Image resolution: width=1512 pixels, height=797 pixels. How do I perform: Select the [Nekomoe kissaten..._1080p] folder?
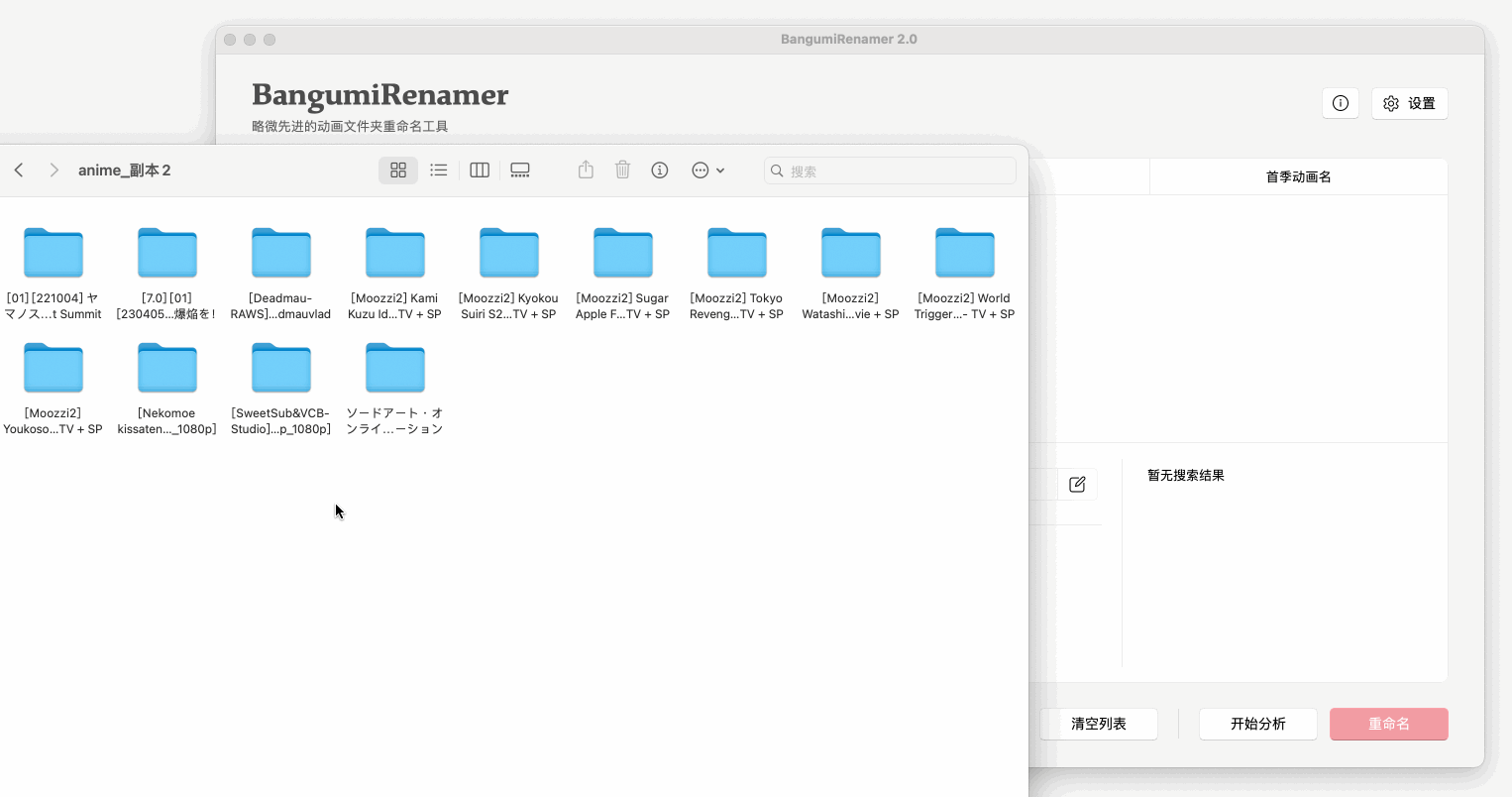[x=167, y=388]
